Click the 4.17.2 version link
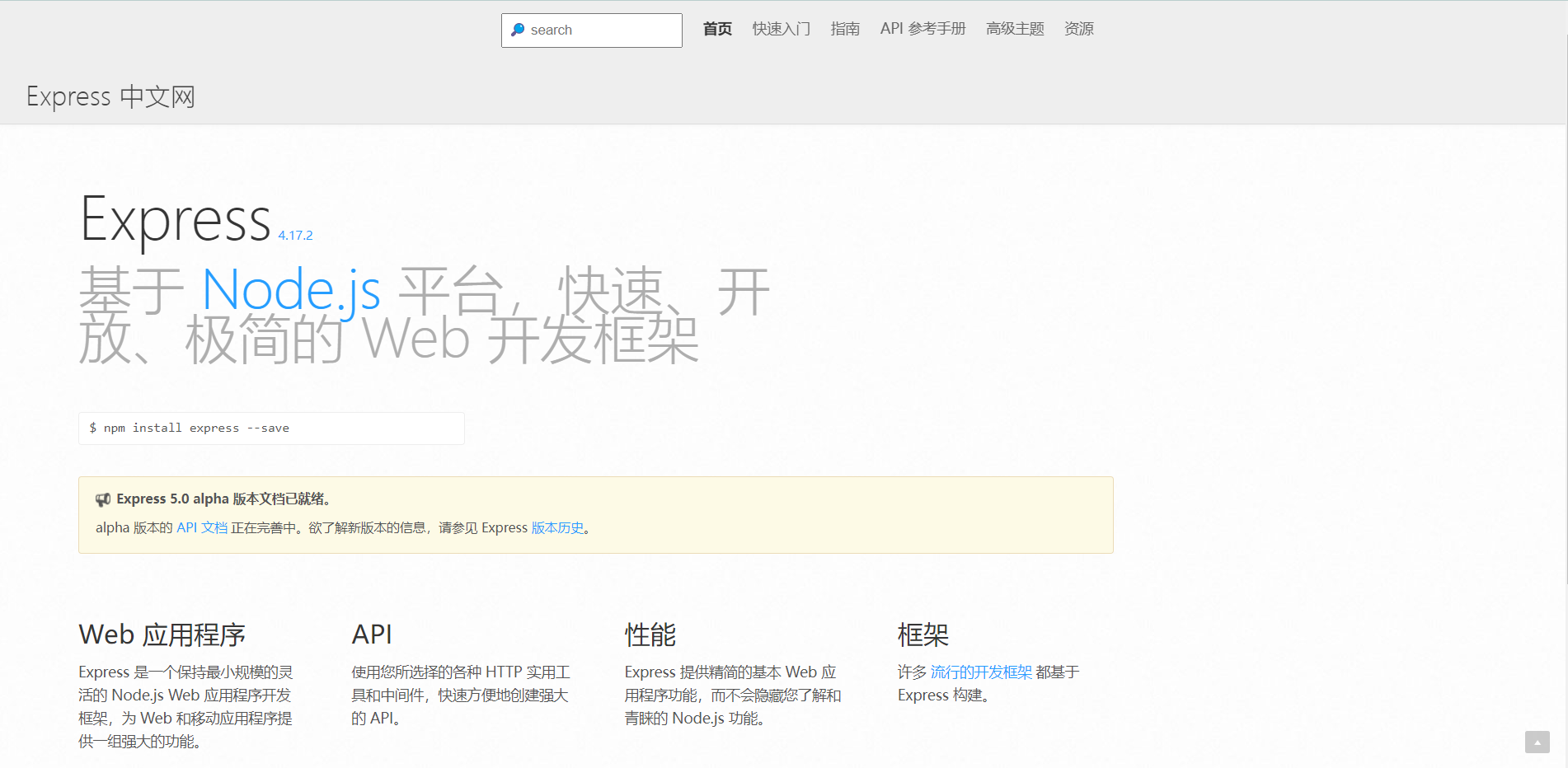 [x=295, y=236]
